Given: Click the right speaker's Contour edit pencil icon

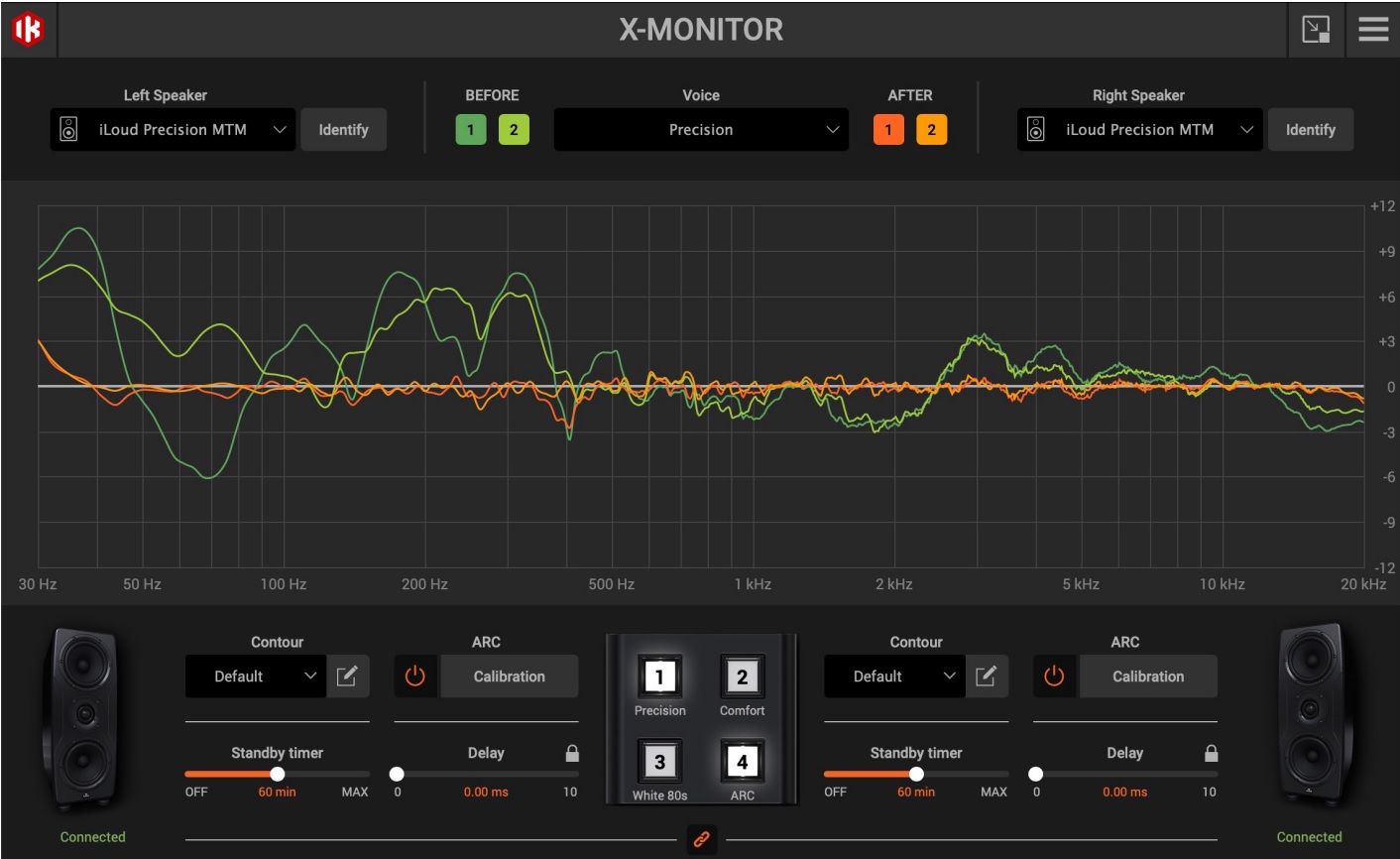Looking at the screenshot, I should (x=988, y=675).
